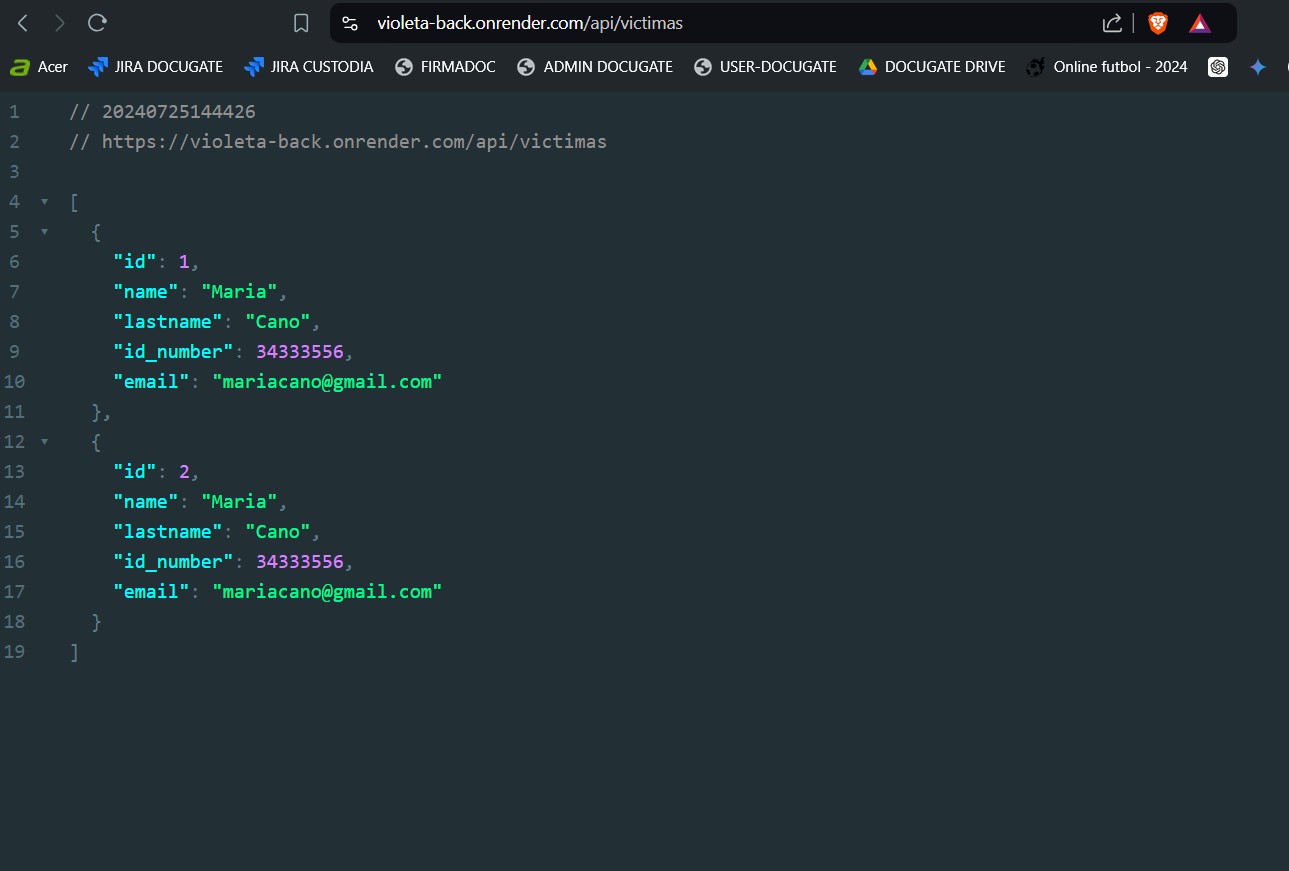This screenshot has width=1289, height=871.
Task: Click the commented URL on line 2
Action: [338, 142]
